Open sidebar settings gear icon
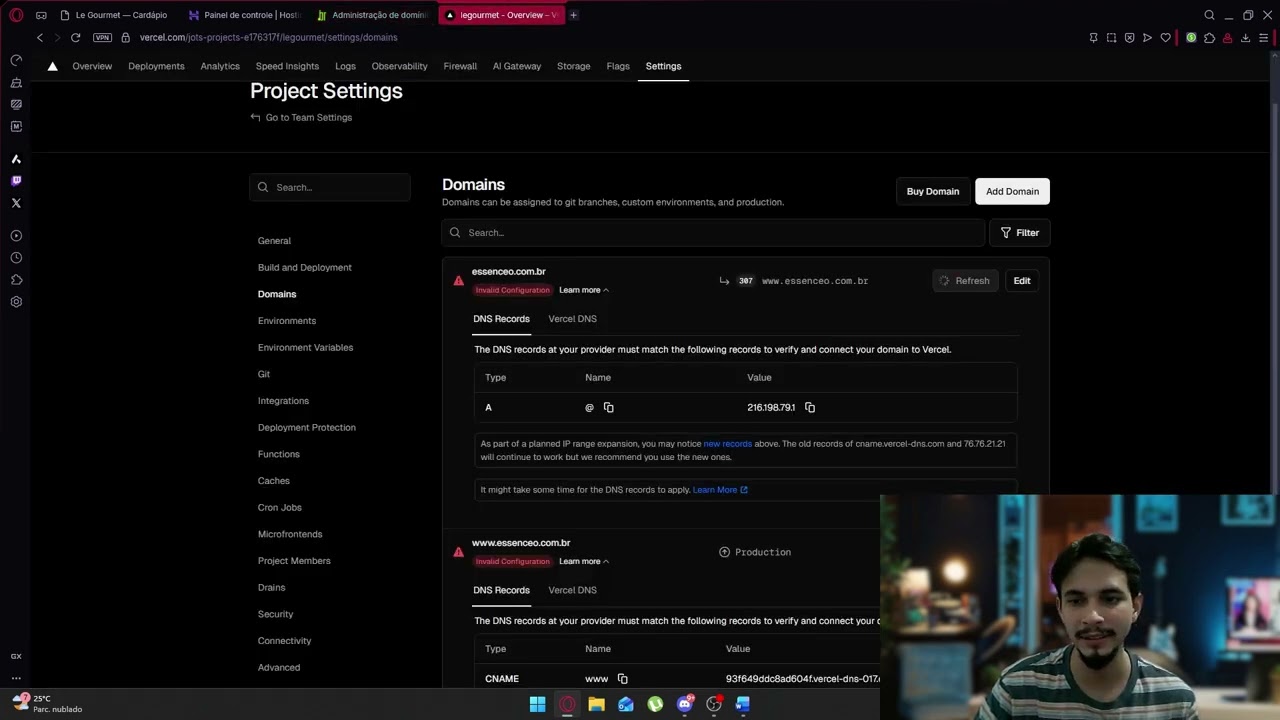 pyautogui.click(x=16, y=302)
